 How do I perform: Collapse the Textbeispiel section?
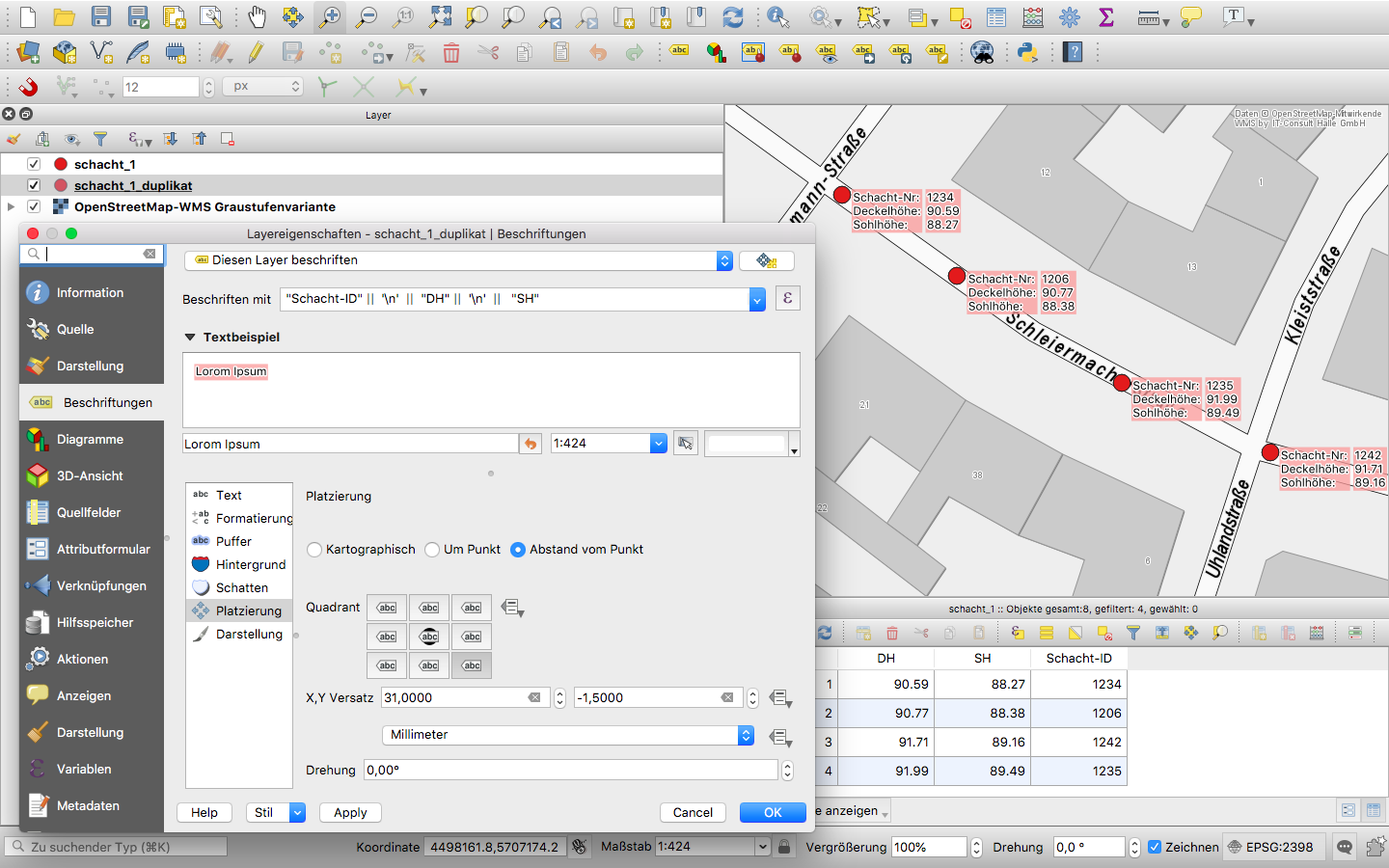point(190,338)
